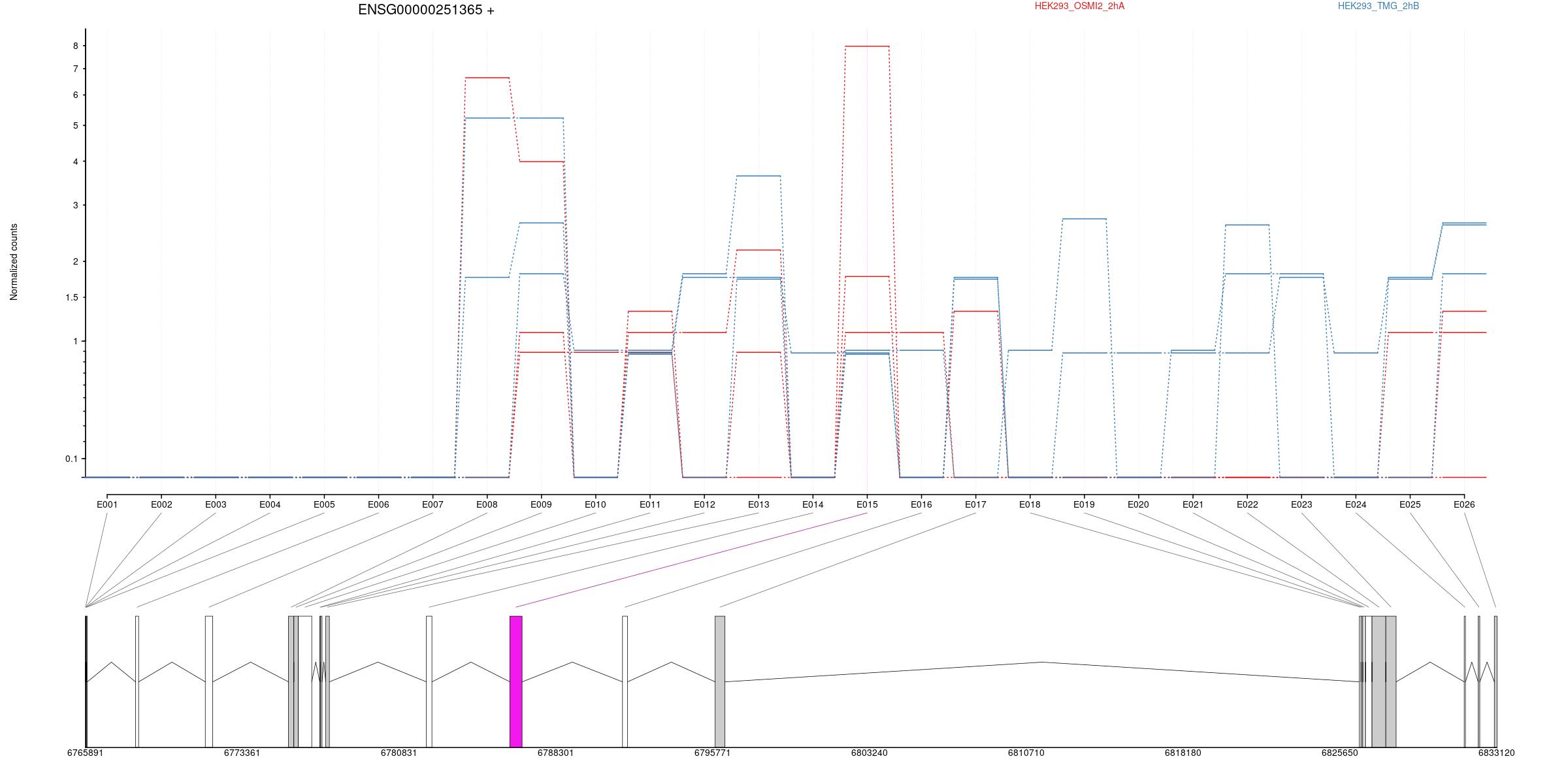
Task: Click the gray exon box near 6795771
Action: tap(720, 681)
